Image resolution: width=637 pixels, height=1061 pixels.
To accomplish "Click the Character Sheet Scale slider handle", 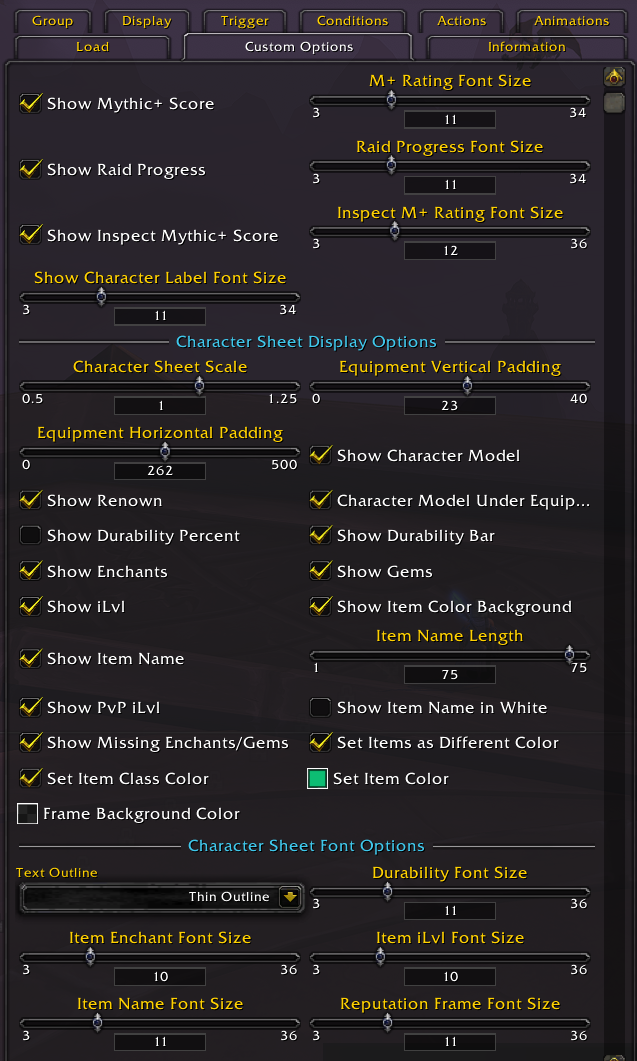I will (x=200, y=385).
